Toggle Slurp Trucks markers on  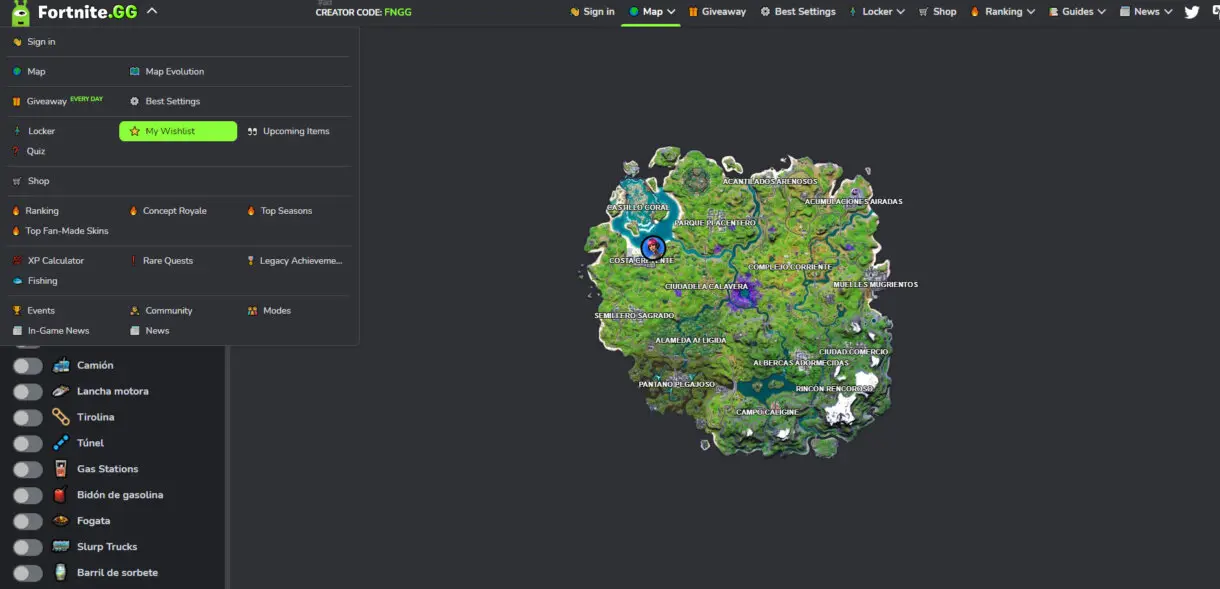pyautogui.click(x=28, y=548)
